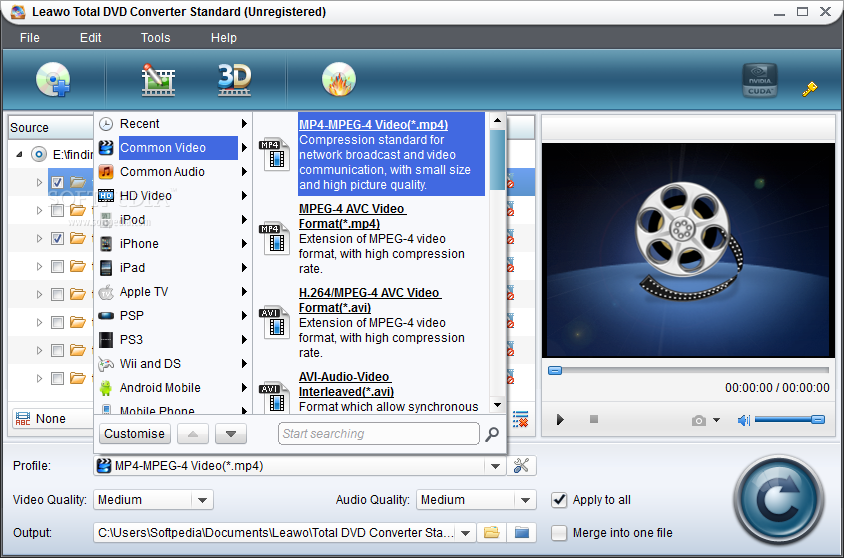Enable Merge into one file

(x=559, y=533)
